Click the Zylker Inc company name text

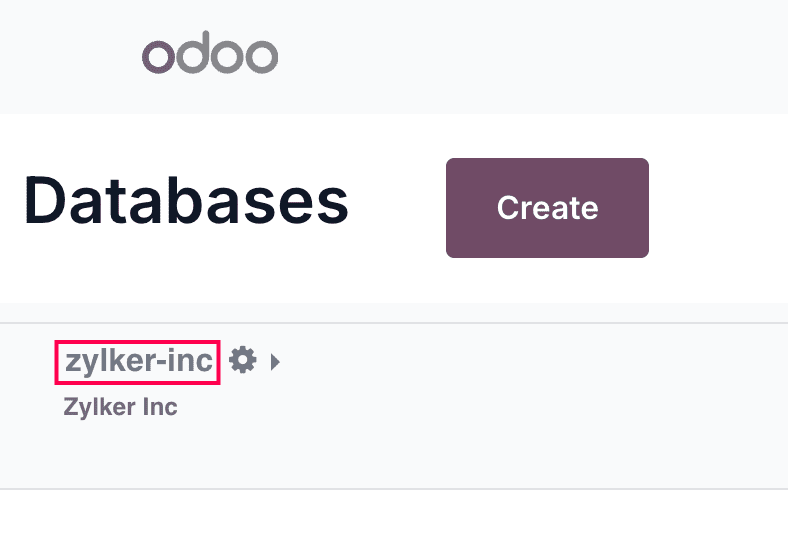click(x=120, y=408)
